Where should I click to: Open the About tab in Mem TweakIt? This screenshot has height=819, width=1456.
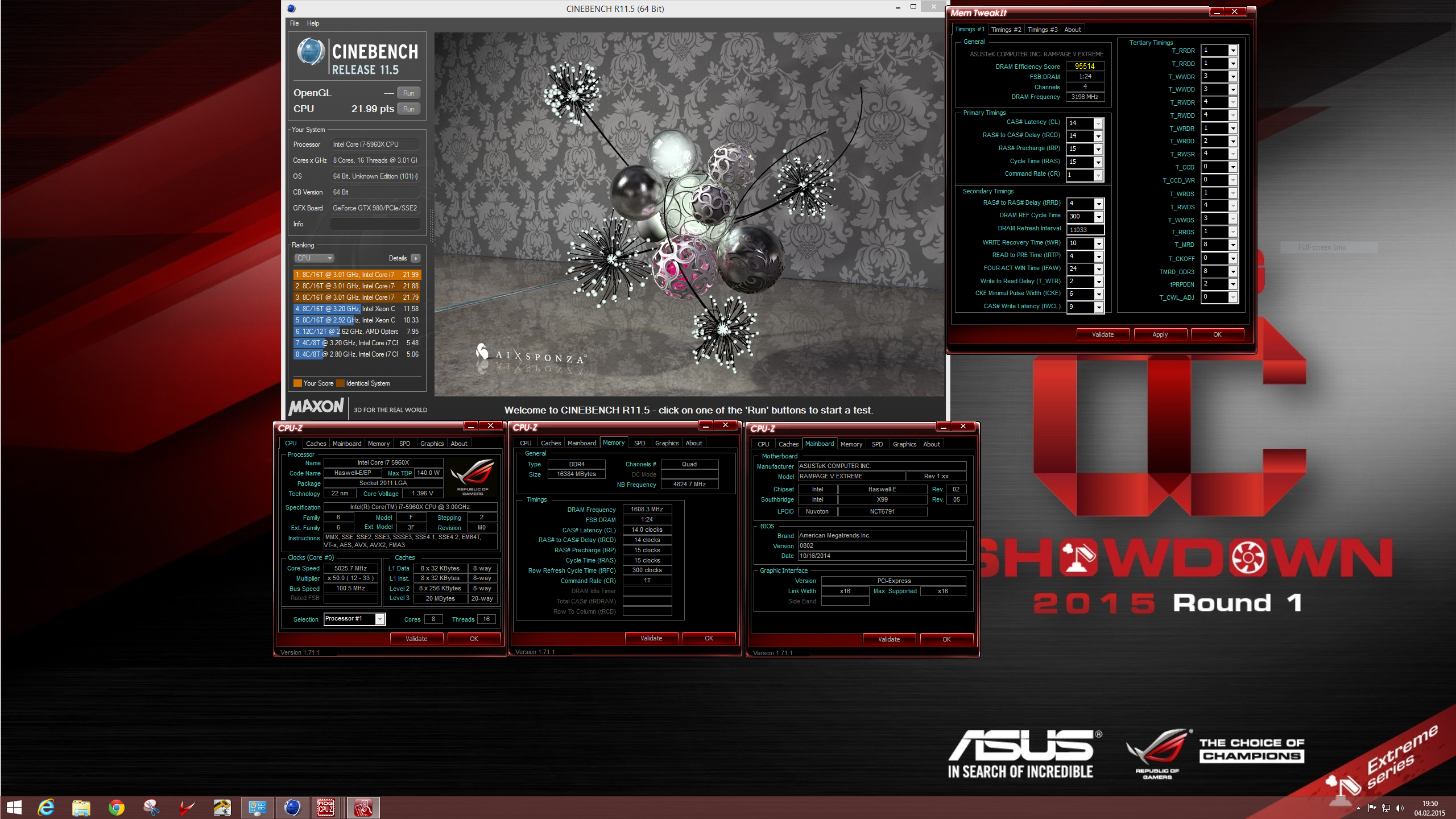1072,30
